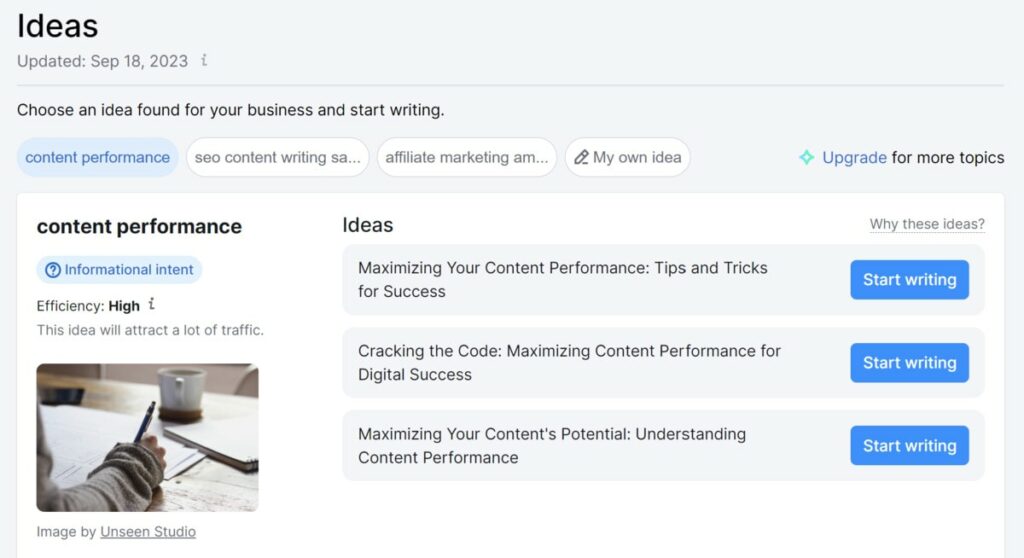Click the info icon next to Efficiency High
Viewport: 1024px width, 558px height.
152,305
